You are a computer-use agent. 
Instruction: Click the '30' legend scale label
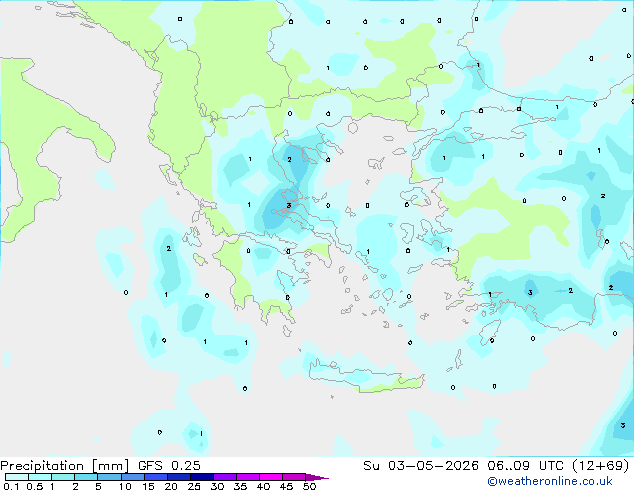tap(217, 486)
